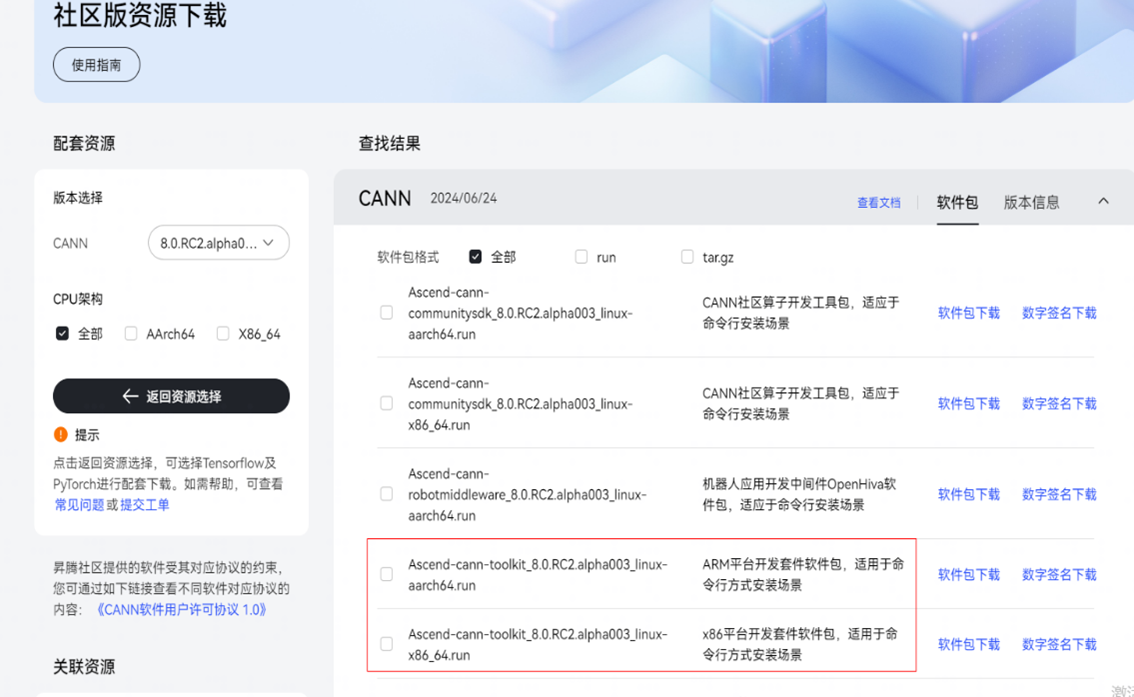The image size is (1134, 697).
Task: Download digital signature for robotmiddleware aarch64 package
Action: pyautogui.click(x=1059, y=494)
